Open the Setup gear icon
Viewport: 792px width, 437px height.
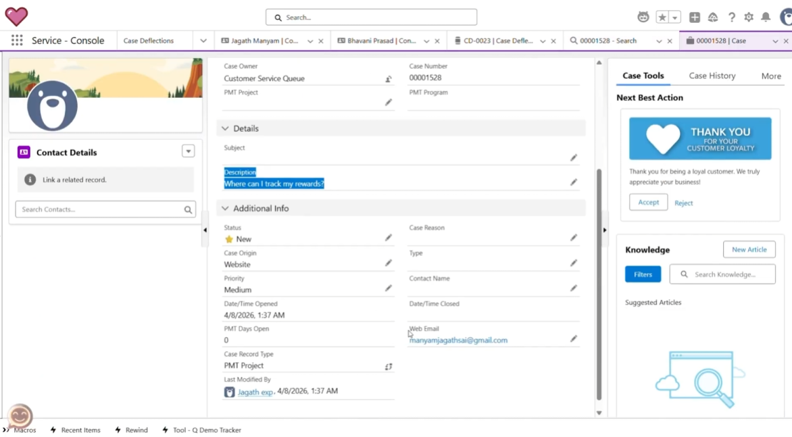point(749,17)
